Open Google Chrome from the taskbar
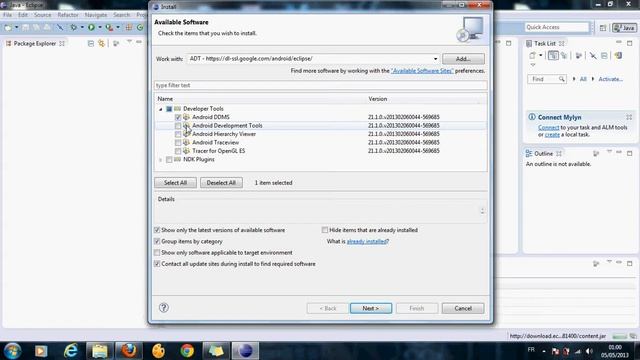Image resolution: width=640 pixels, height=360 pixels. tap(187, 351)
